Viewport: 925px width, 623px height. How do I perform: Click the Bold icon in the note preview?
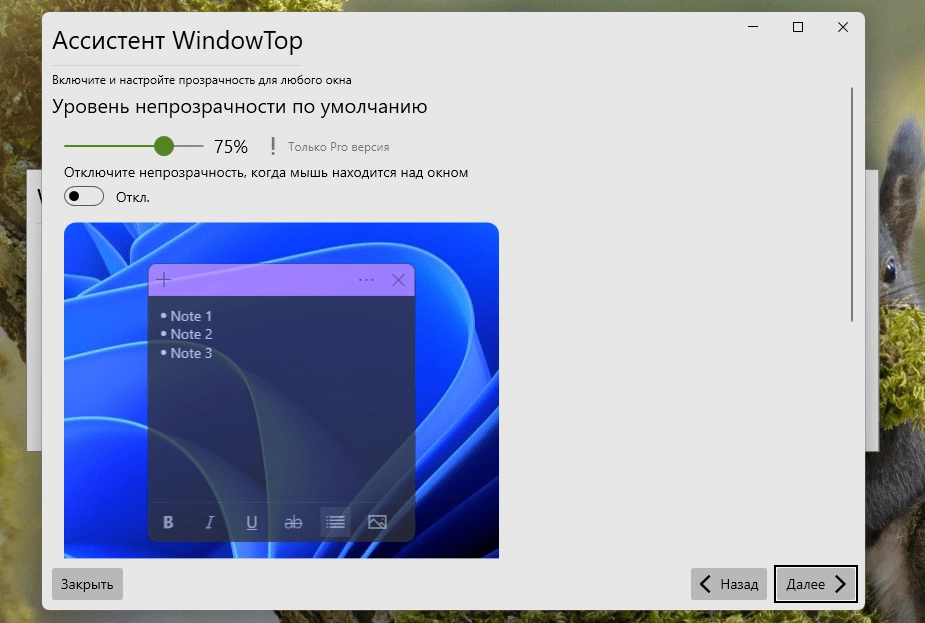[x=168, y=522]
